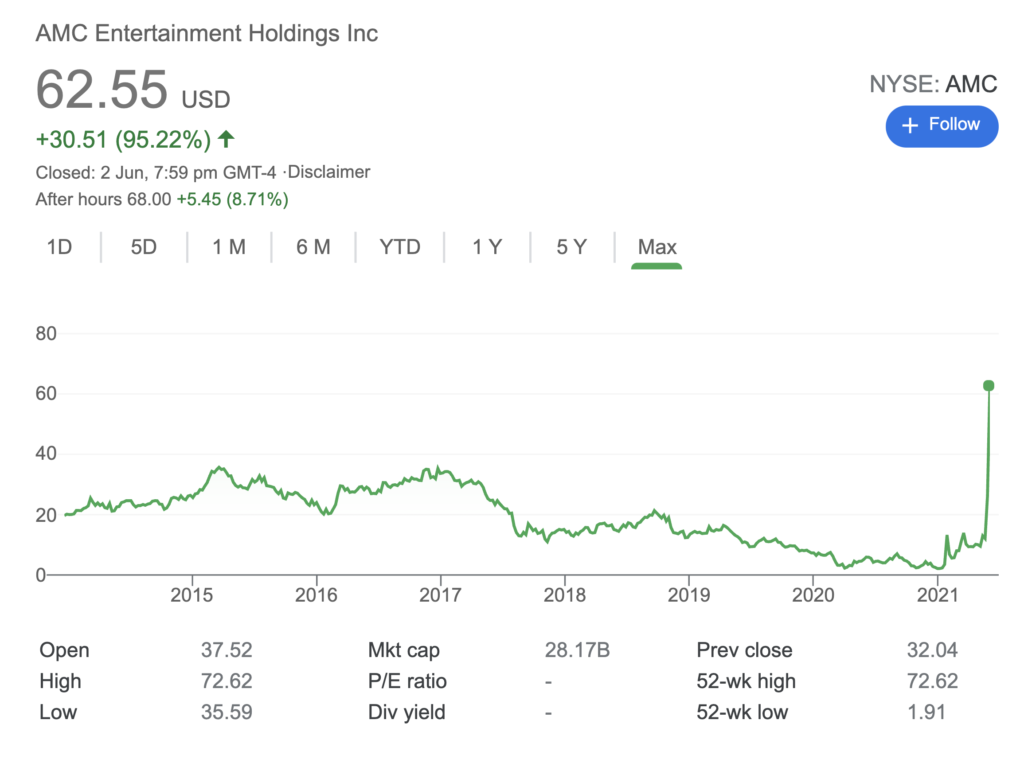Image resolution: width=1024 pixels, height=767 pixels.
Task: Click the P/E ratio label
Action: tap(408, 681)
